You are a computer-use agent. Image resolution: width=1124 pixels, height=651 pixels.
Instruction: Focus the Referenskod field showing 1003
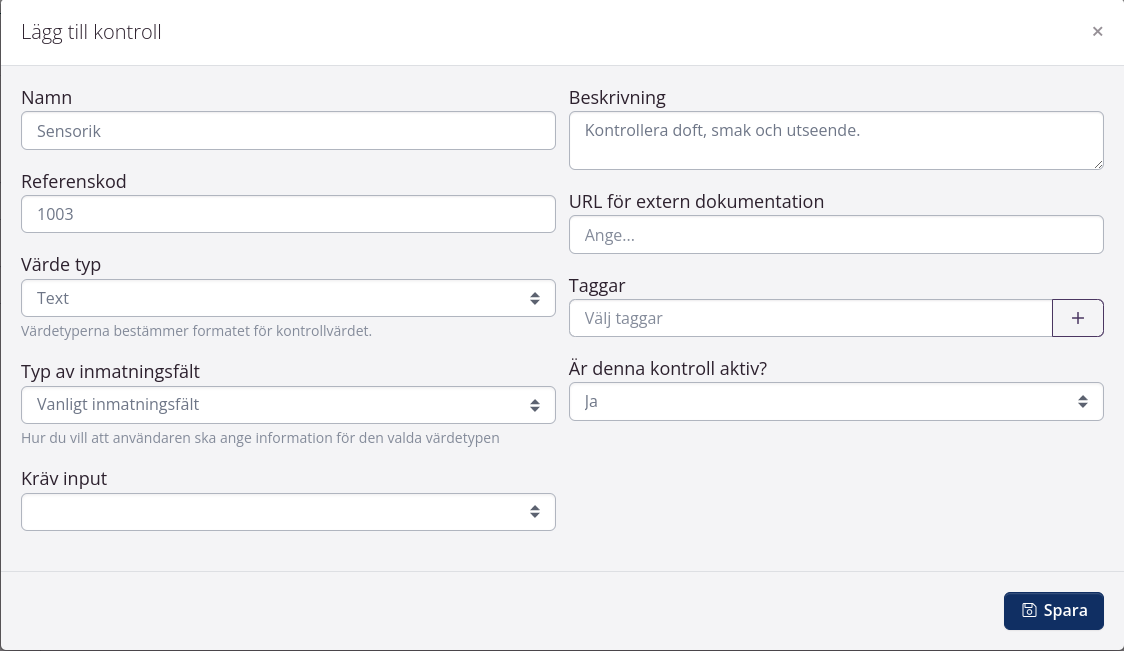click(x=288, y=214)
